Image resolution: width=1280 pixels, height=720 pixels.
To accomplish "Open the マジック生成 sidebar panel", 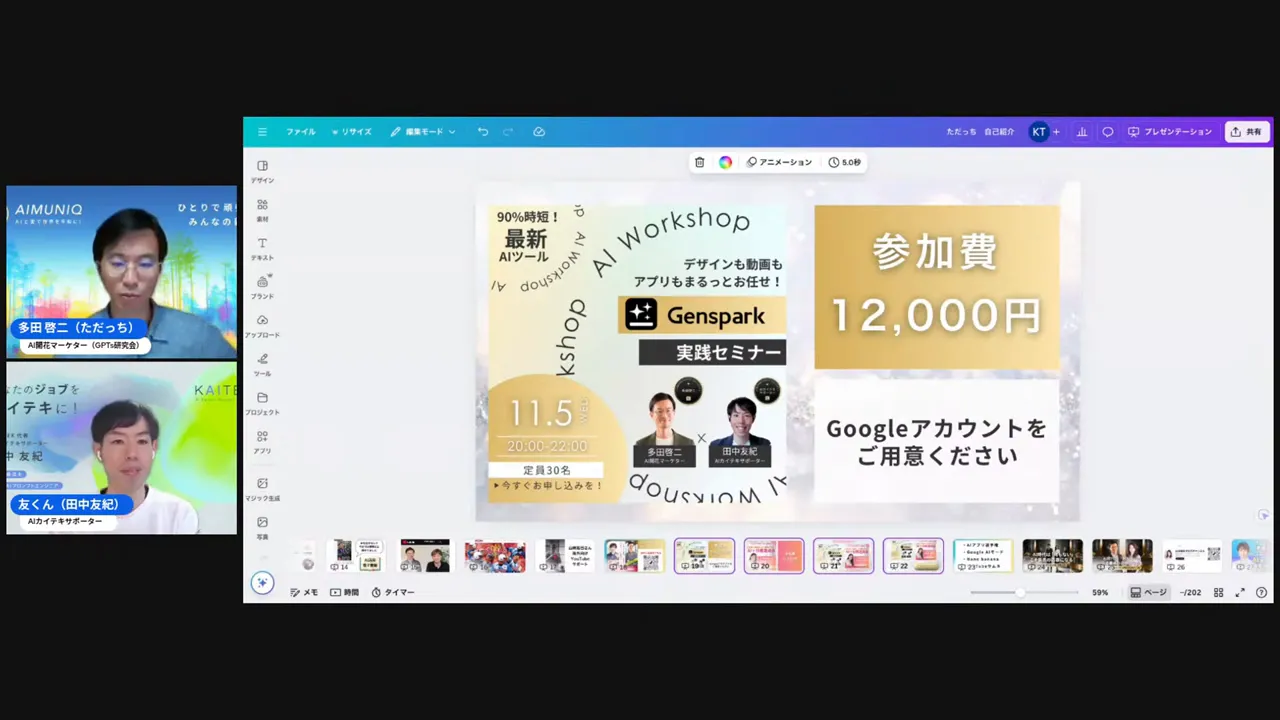I will pyautogui.click(x=262, y=489).
